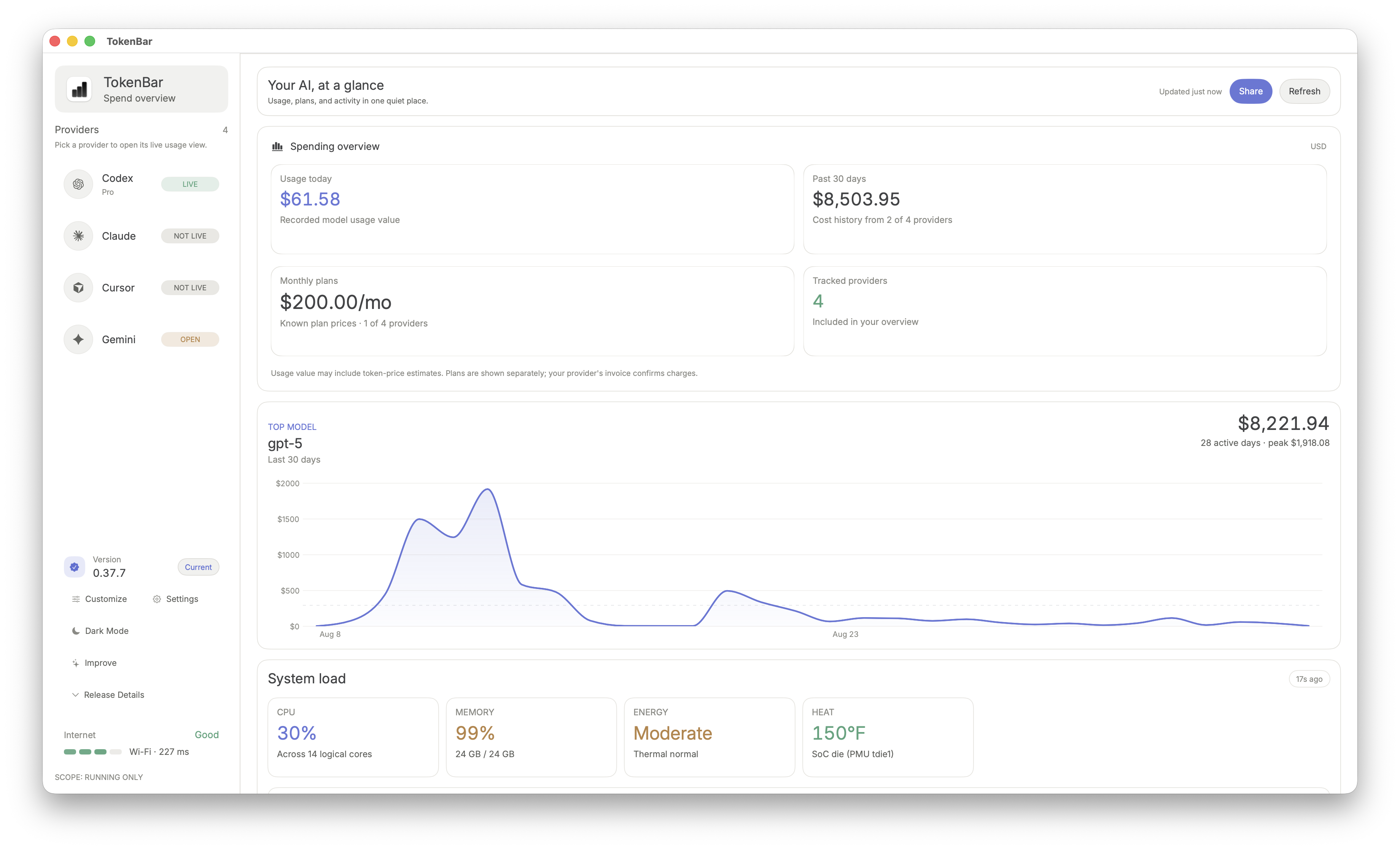Image resolution: width=1400 pixels, height=850 pixels.
Task: Select Cursor's NOT LIVE badge
Action: (190, 288)
